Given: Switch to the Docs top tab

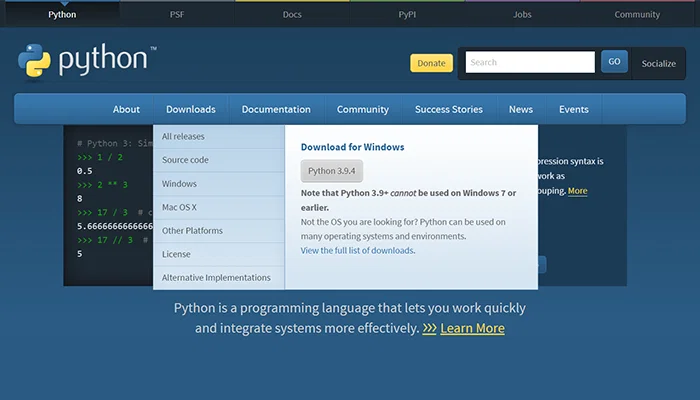Looking at the screenshot, I should (x=292, y=14).
